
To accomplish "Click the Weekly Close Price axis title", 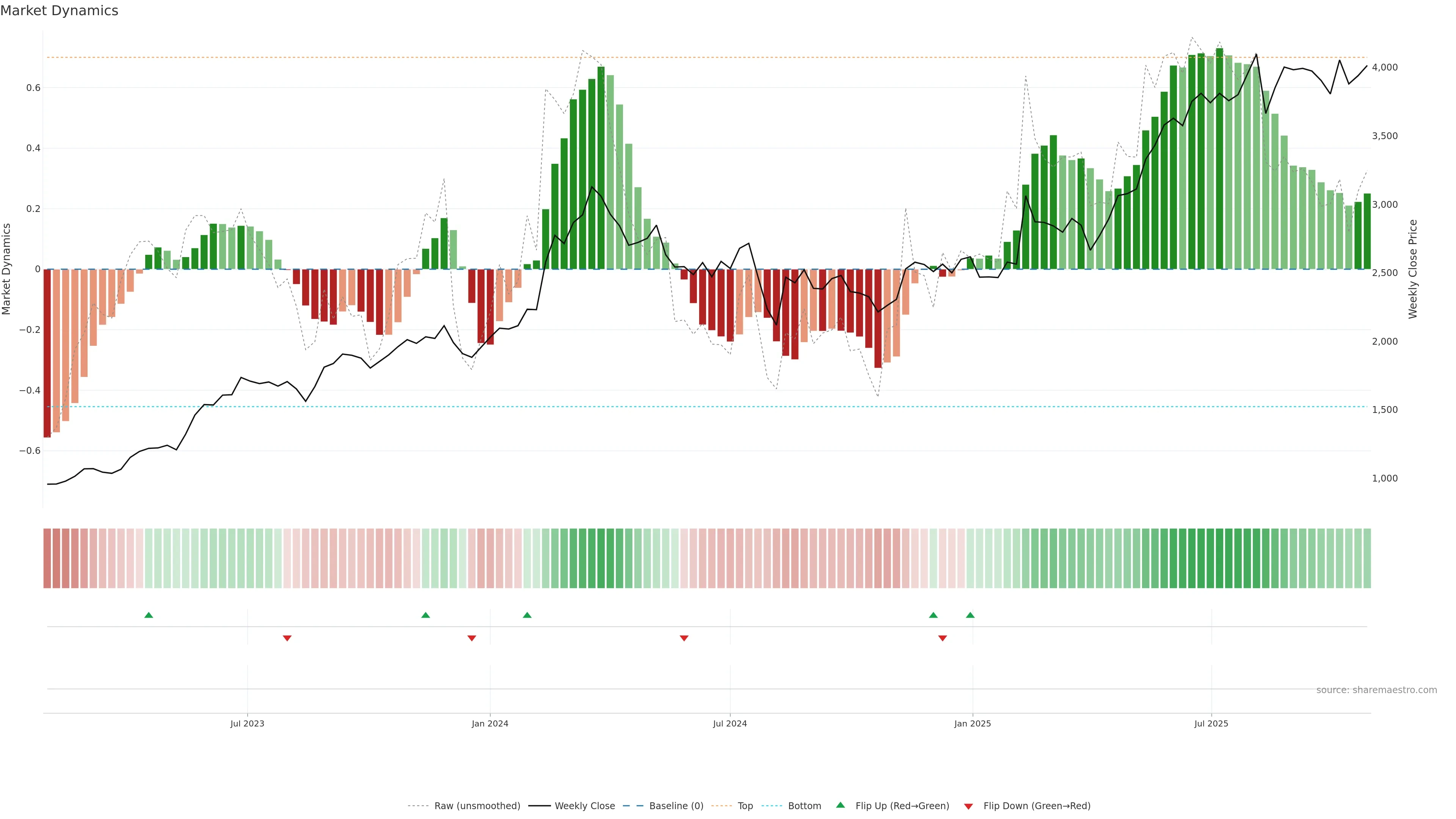I will pyautogui.click(x=1413, y=269).
